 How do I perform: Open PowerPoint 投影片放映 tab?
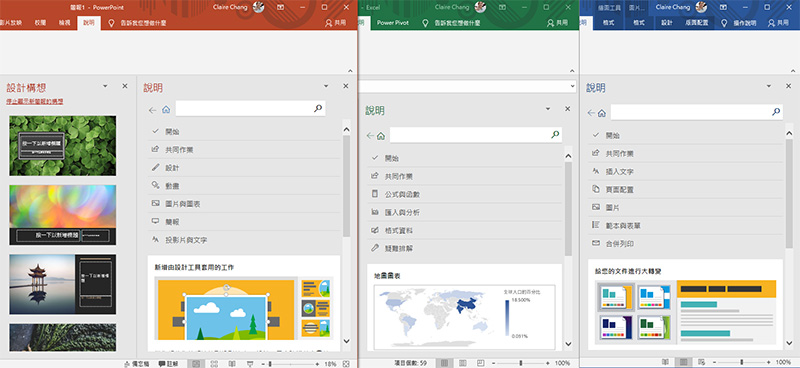pyautogui.click(x=11, y=23)
